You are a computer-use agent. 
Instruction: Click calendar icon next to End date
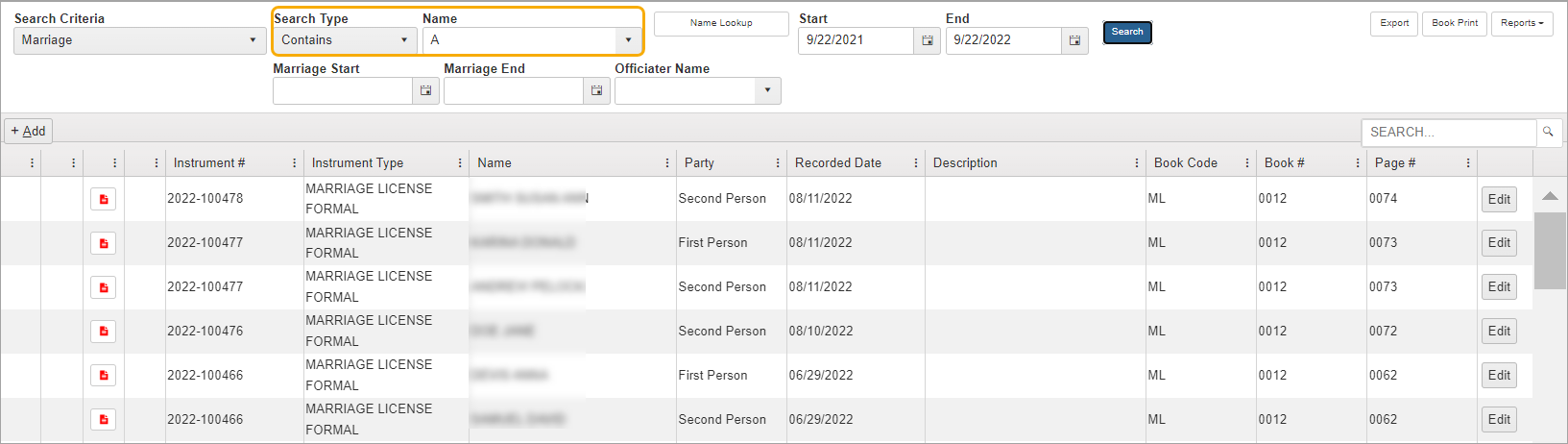[x=1074, y=40]
